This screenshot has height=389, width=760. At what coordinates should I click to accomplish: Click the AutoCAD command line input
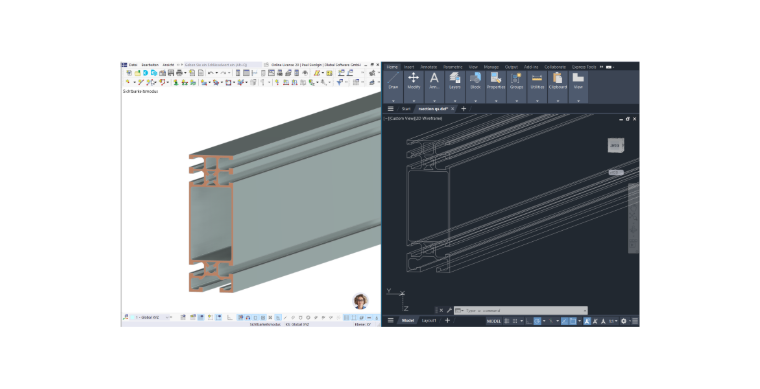[521, 311]
